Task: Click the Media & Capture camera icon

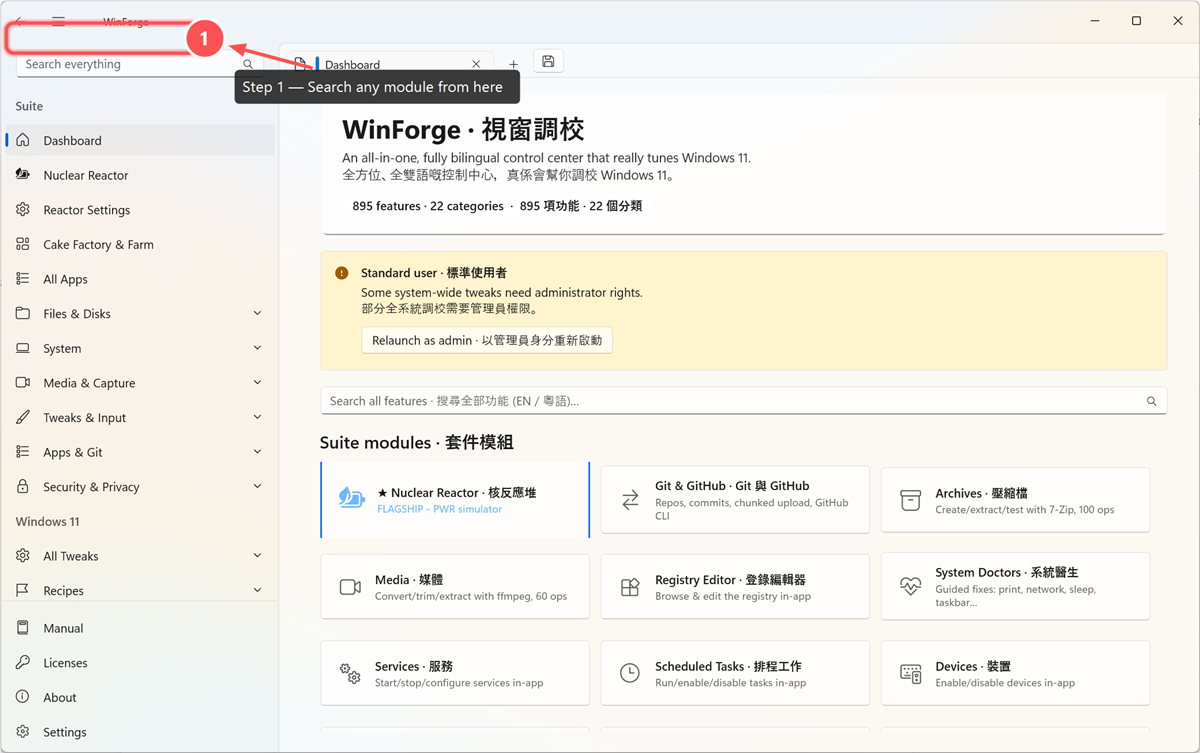Action: pos(23,382)
